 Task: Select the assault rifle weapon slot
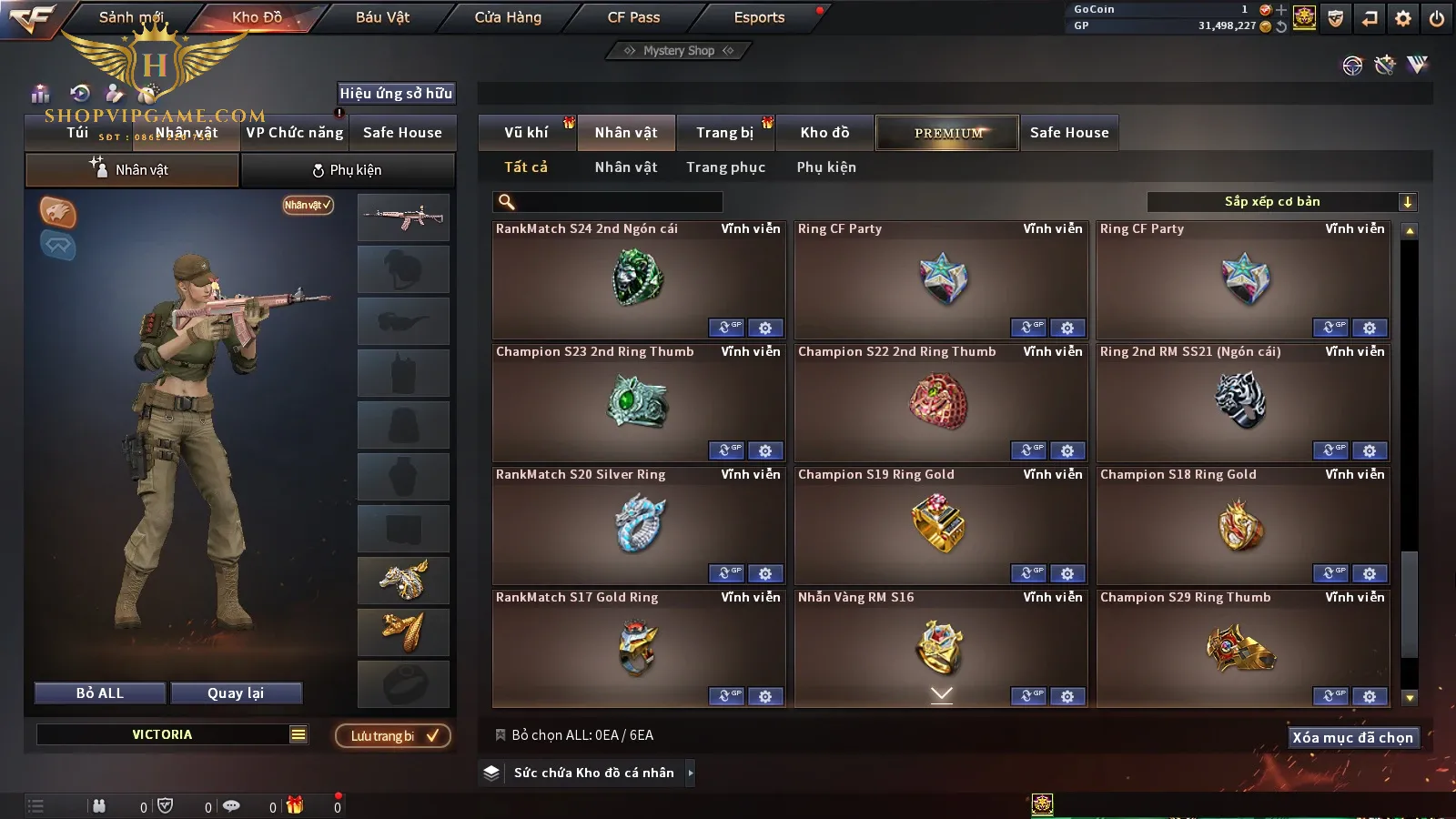pyautogui.click(x=404, y=217)
